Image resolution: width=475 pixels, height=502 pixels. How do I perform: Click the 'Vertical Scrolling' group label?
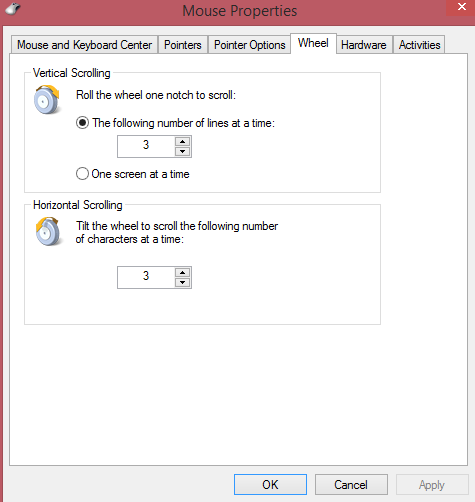(x=71, y=73)
